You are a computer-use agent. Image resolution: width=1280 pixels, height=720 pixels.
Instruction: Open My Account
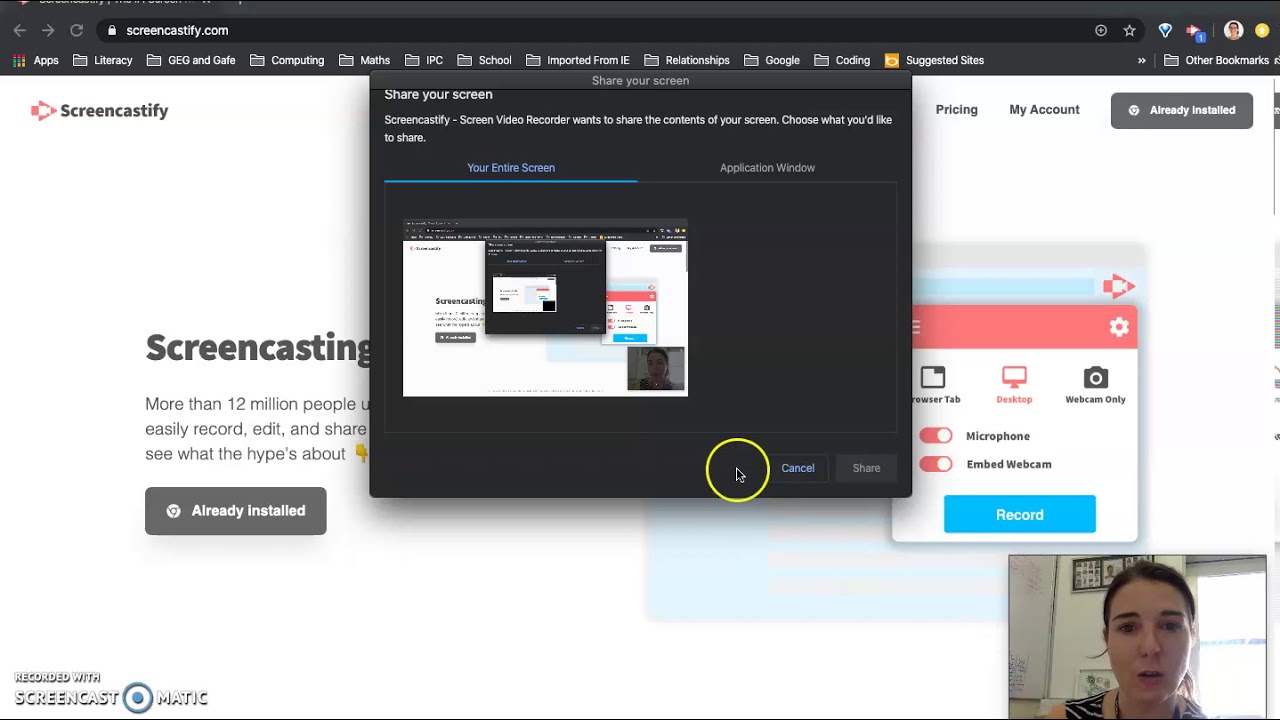tap(1044, 109)
